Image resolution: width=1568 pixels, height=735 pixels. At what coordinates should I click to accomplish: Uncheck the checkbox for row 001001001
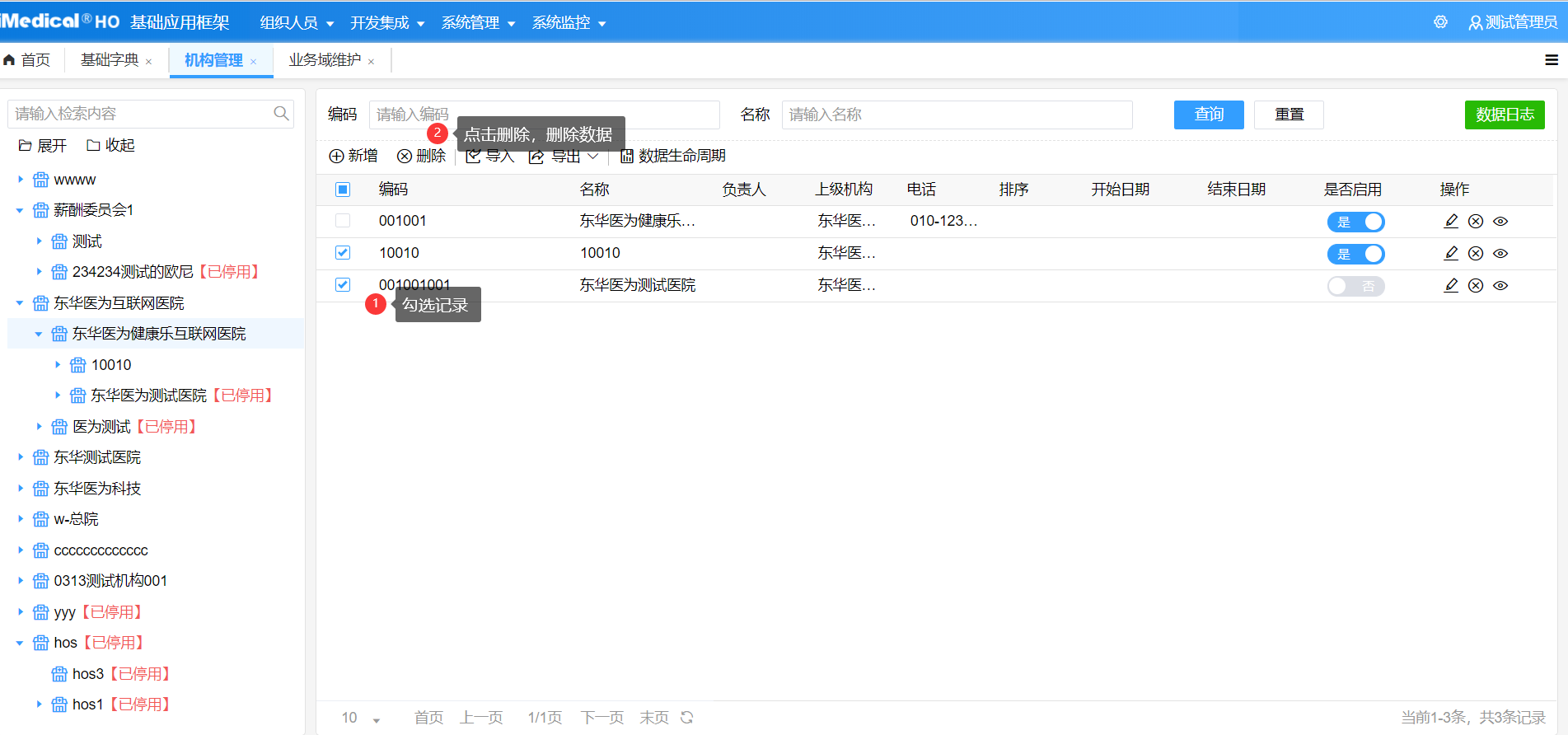(343, 285)
